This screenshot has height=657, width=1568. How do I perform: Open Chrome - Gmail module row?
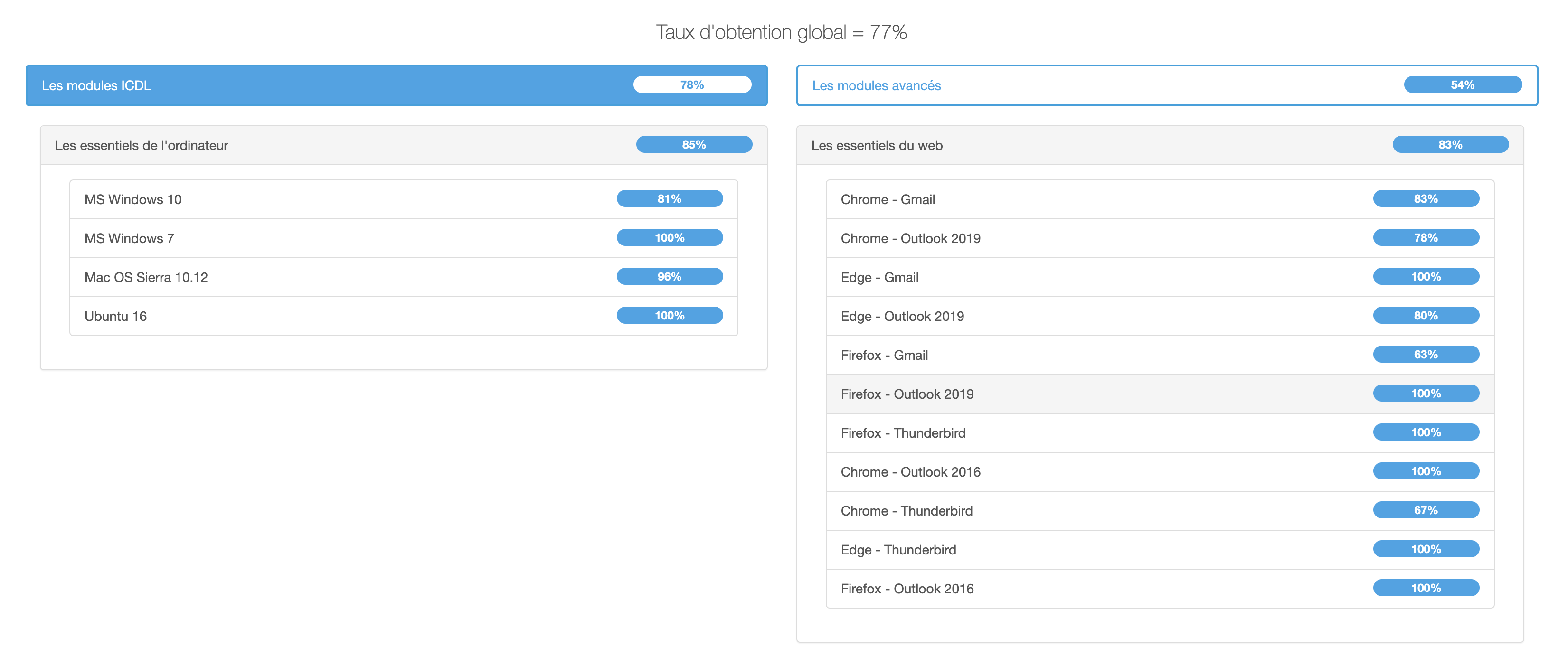pyautogui.click(x=887, y=199)
